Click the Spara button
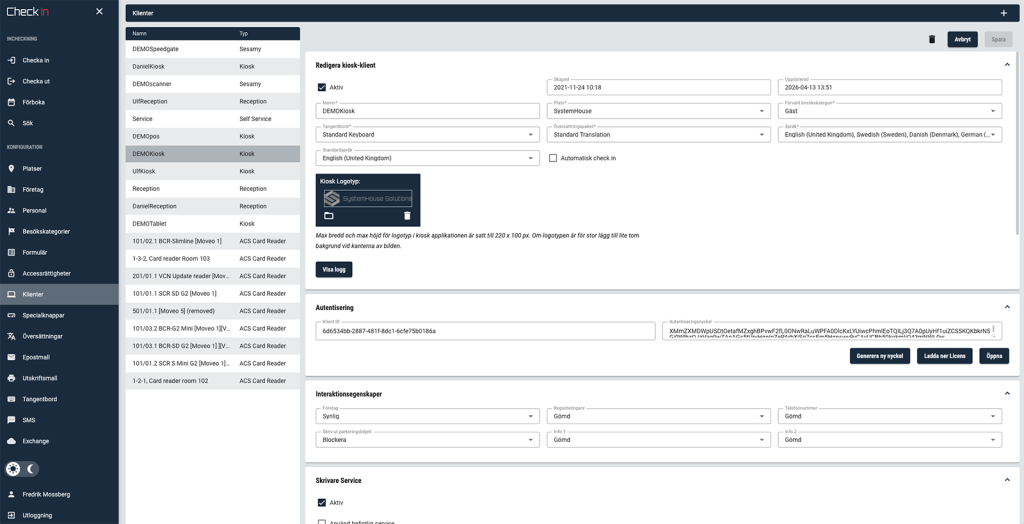Viewport: 1024px width, 524px height. (x=998, y=39)
